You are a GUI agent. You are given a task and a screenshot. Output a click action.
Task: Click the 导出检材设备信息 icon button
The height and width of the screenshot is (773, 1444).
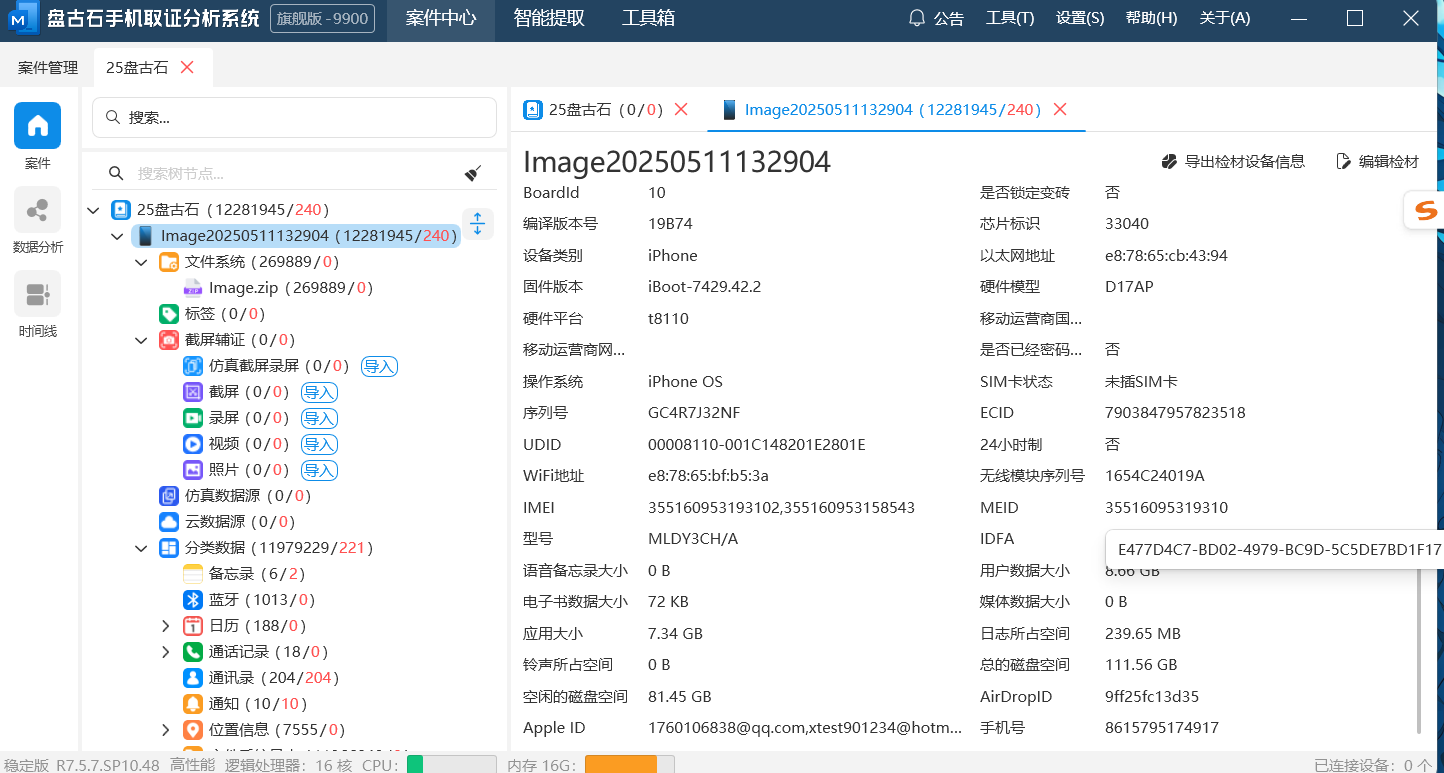point(1234,161)
